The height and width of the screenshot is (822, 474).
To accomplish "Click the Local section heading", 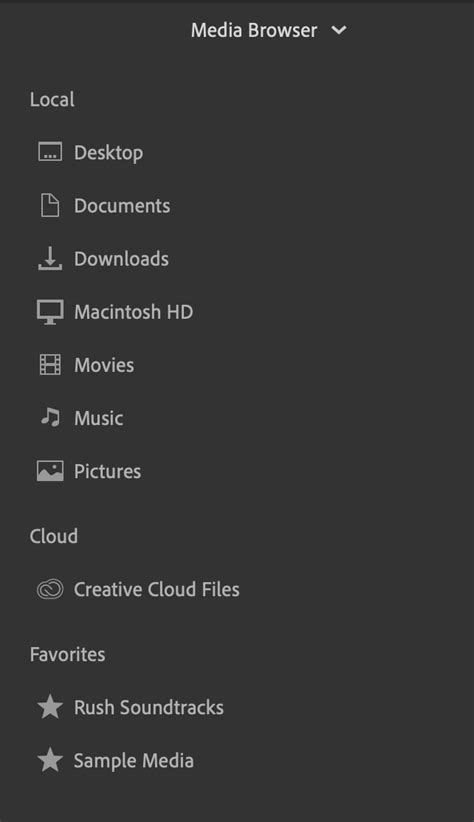I will coord(52,100).
